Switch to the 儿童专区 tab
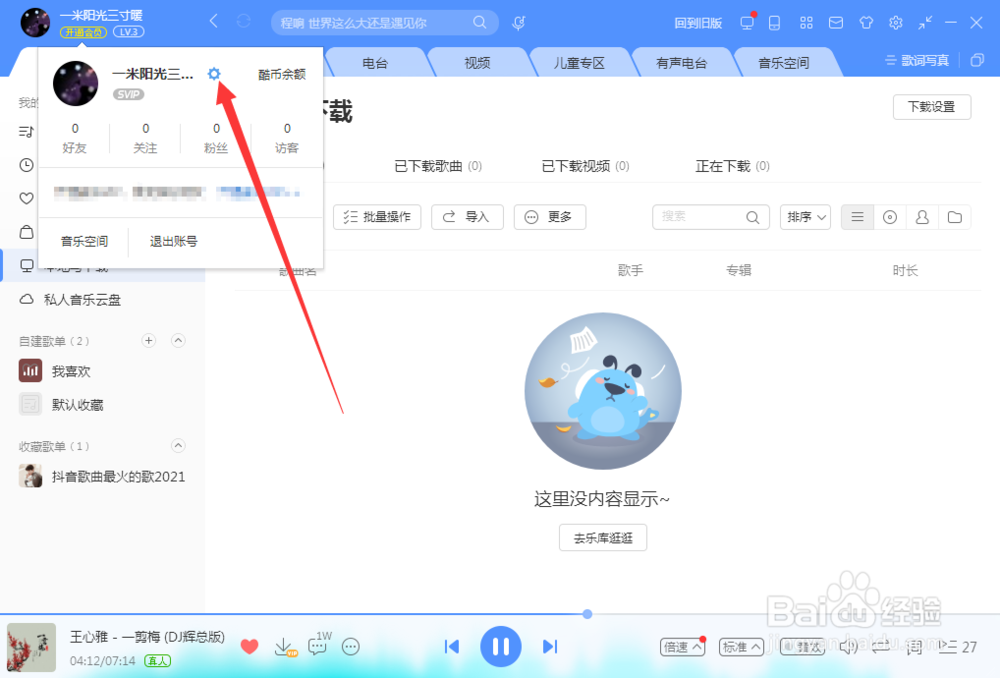Viewport: 1000px width, 678px height. tap(579, 63)
